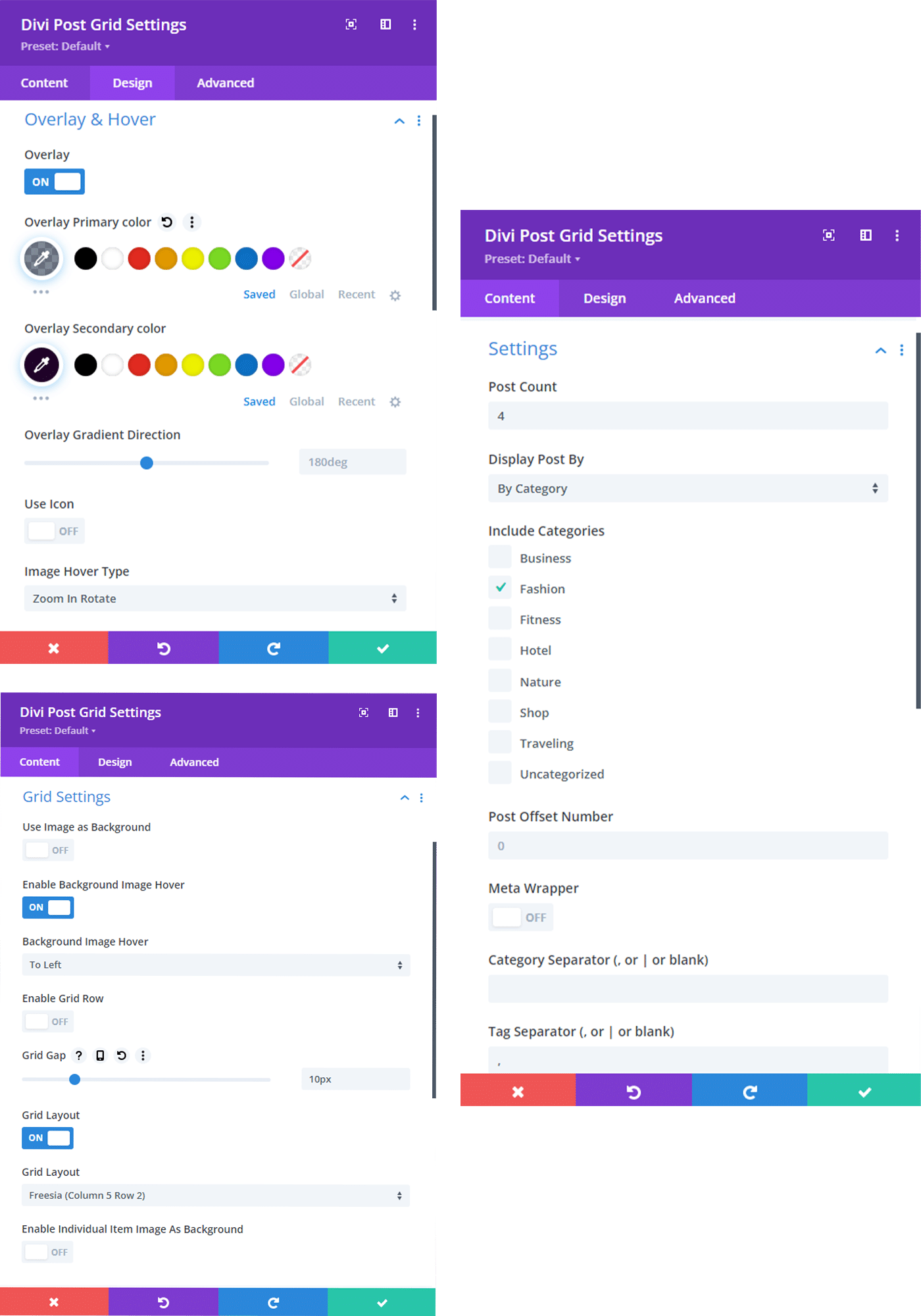Switch to Advanced tab in Grid Settings panel
This screenshot has width=921, height=1316.
(x=194, y=762)
